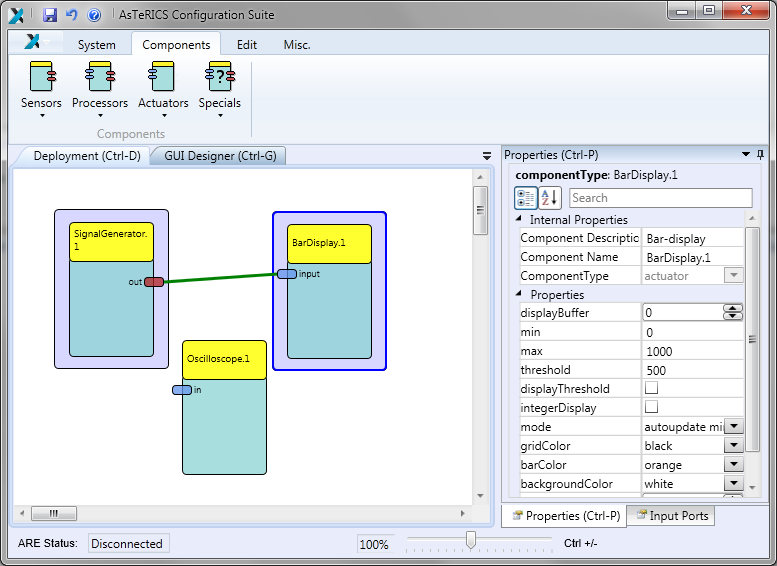Click the Undo arrow icon
The width and height of the screenshot is (777, 566).
point(72,15)
